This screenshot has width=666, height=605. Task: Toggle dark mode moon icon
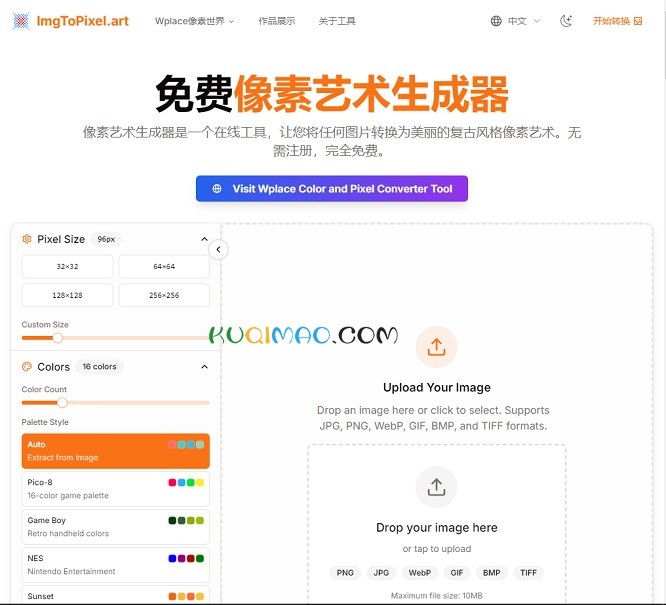[x=566, y=21]
